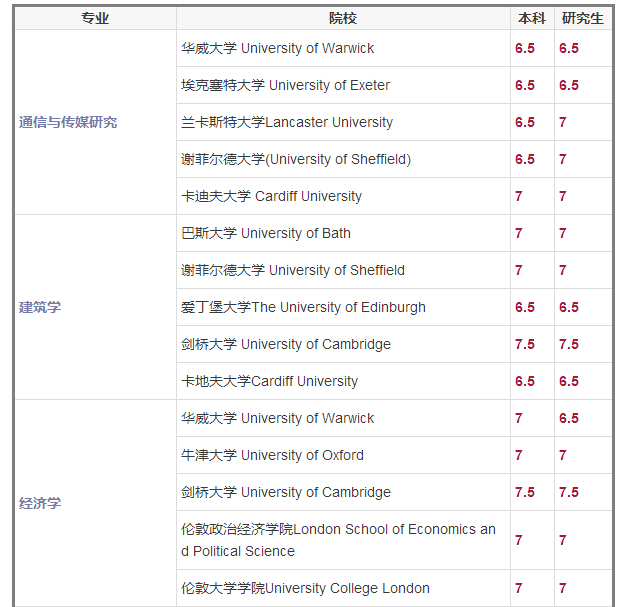625x607 pixels.
Task: Click Oxford postgraduate score 7
Action: point(562,455)
